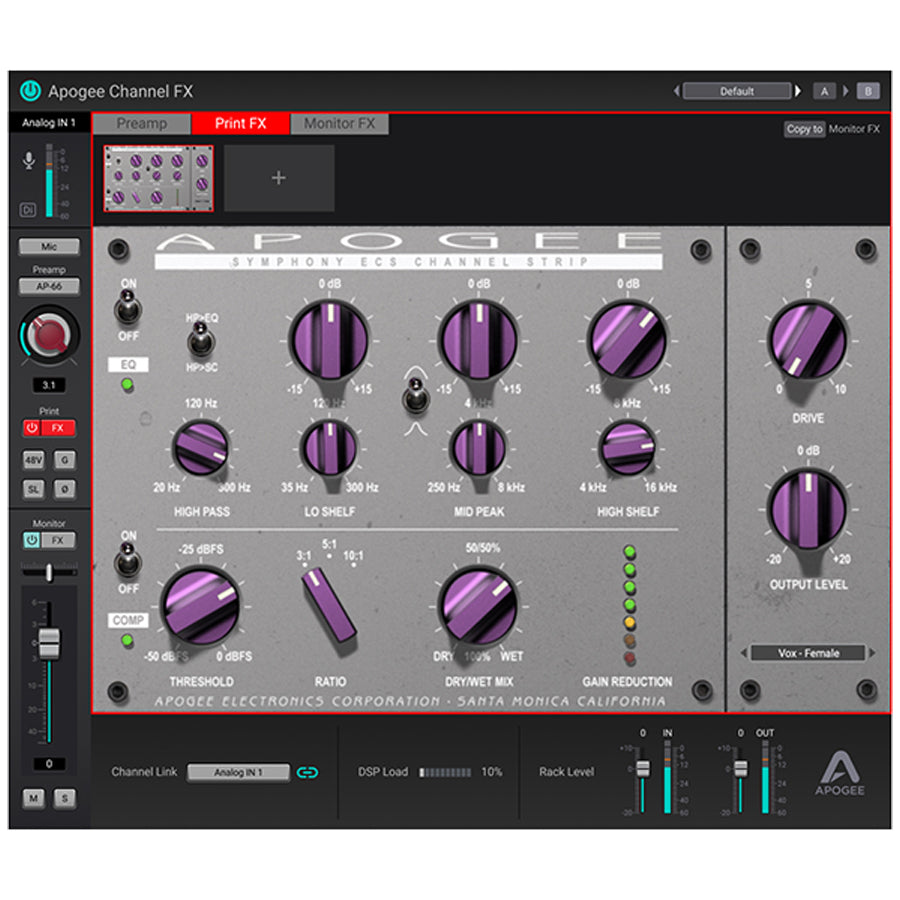Image resolution: width=900 pixels, height=900 pixels.
Task: Open the AP-66 preamp emulation selector
Action: tap(49, 287)
